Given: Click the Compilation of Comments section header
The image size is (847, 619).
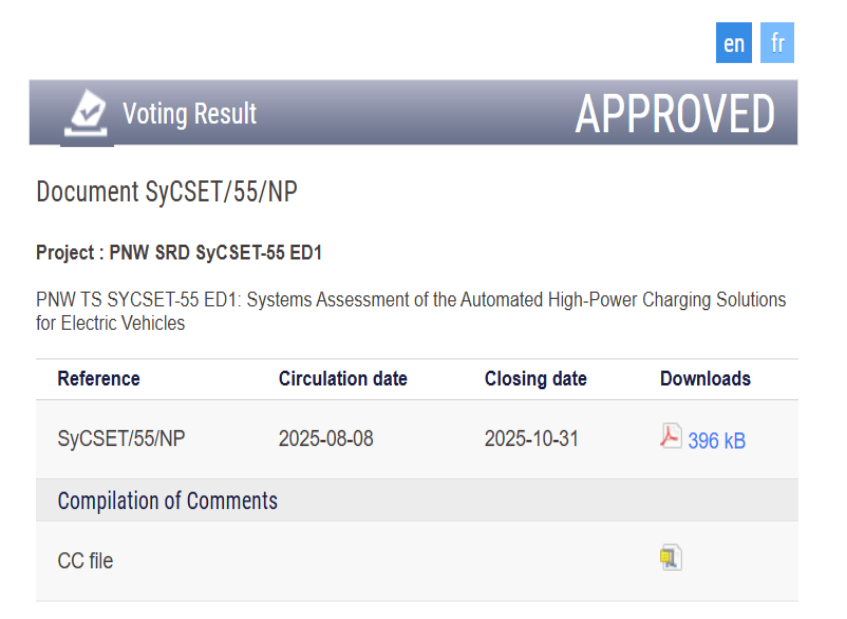Looking at the screenshot, I should [167, 500].
